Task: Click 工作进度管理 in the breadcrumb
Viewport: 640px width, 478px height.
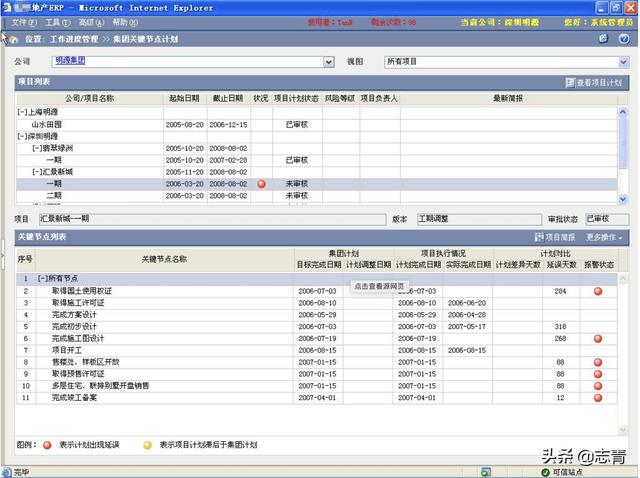Action: pyautogui.click(x=74, y=39)
